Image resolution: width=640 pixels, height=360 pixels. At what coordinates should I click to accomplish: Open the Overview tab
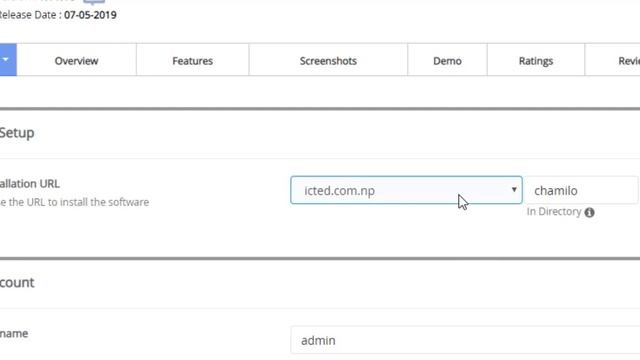click(x=76, y=60)
